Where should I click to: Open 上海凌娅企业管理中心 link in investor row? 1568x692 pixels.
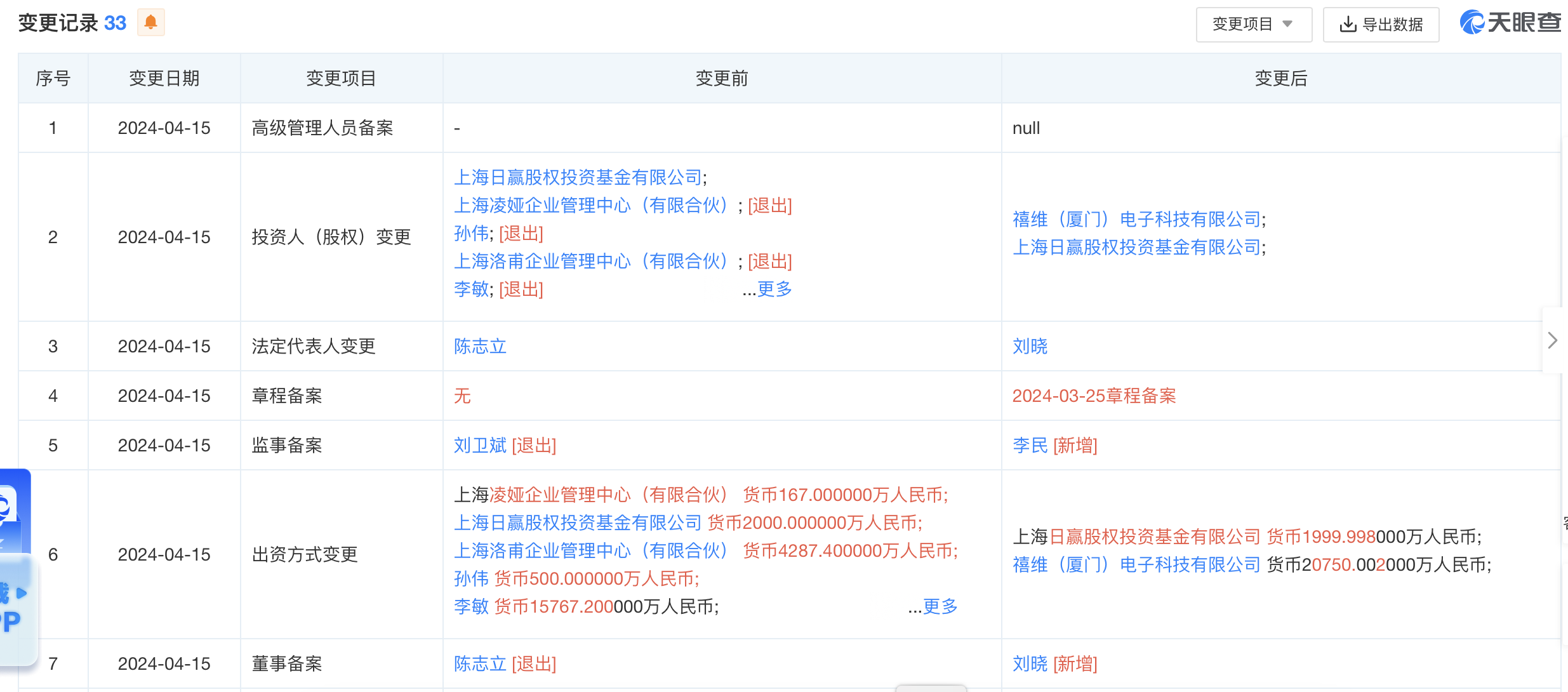pyautogui.click(x=590, y=206)
